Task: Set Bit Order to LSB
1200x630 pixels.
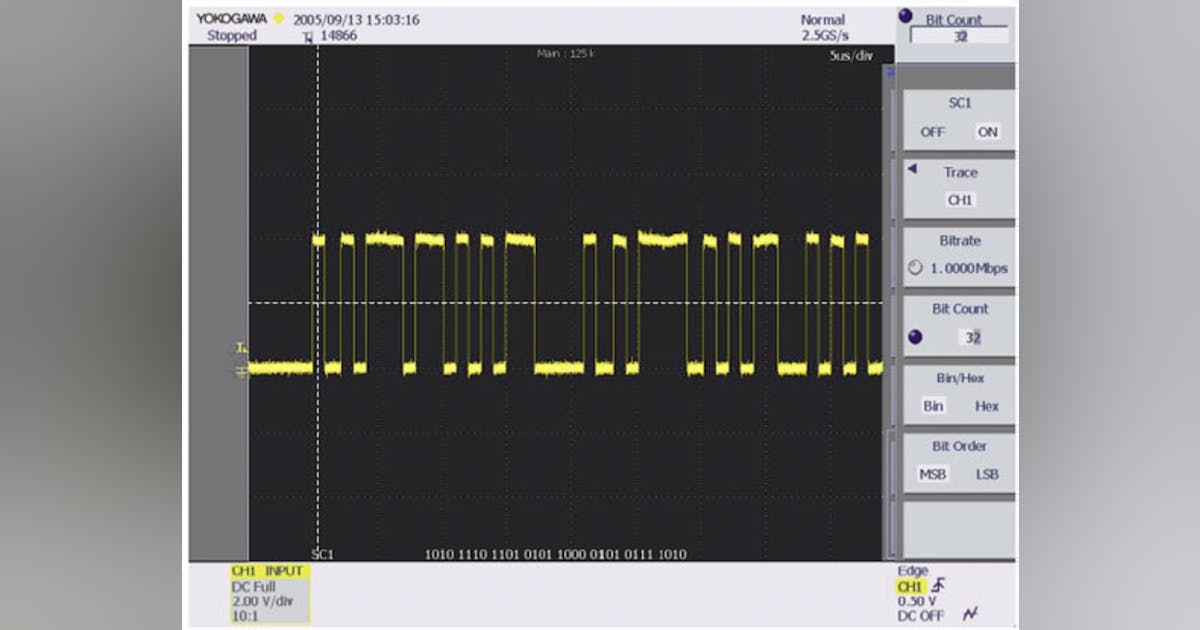Action: [988, 474]
